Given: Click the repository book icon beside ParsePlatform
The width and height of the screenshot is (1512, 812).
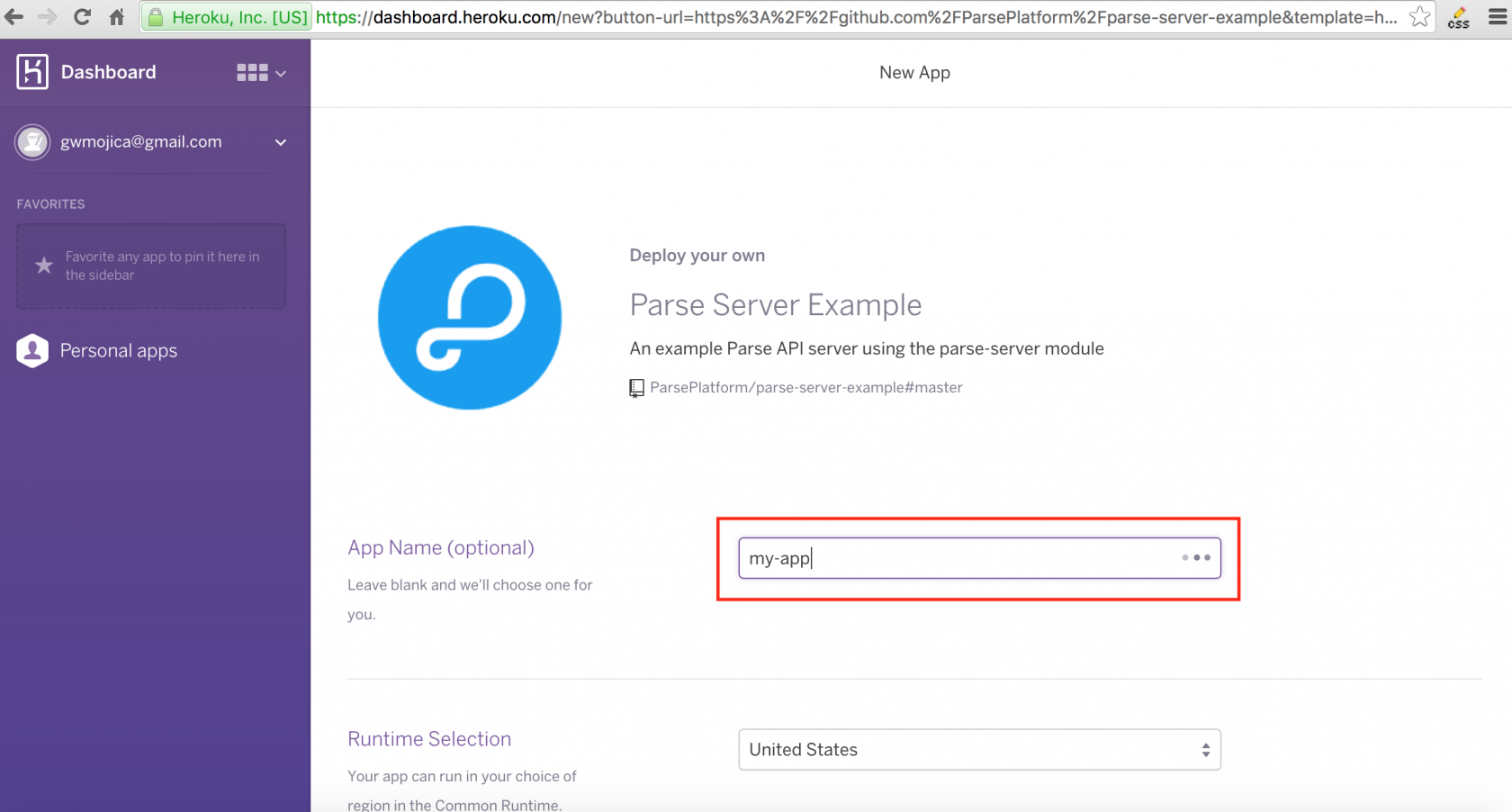Looking at the screenshot, I should [x=636, y=387].
